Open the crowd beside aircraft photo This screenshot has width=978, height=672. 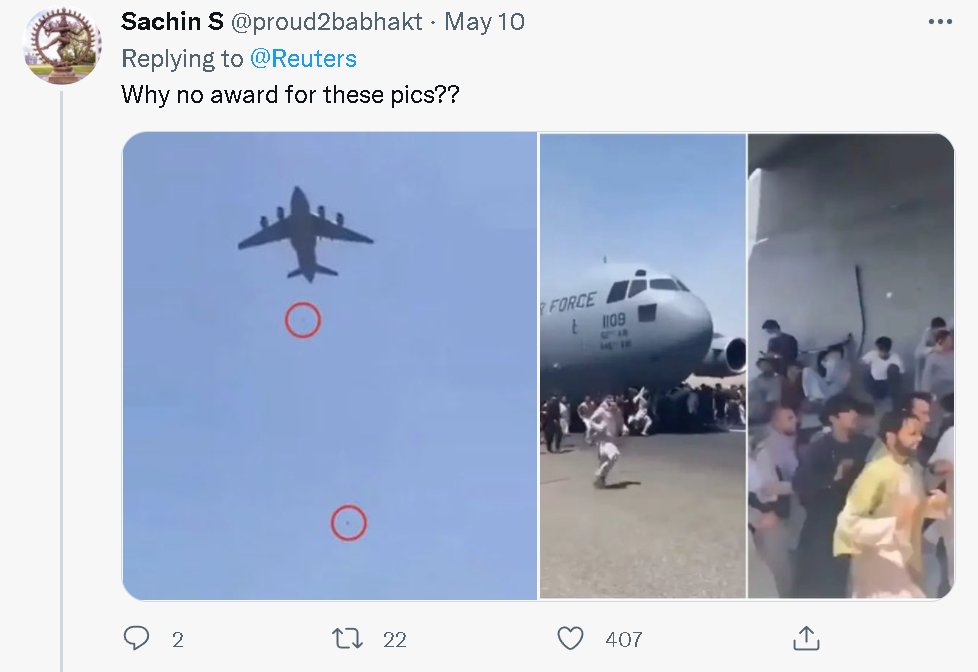point(851,366)
